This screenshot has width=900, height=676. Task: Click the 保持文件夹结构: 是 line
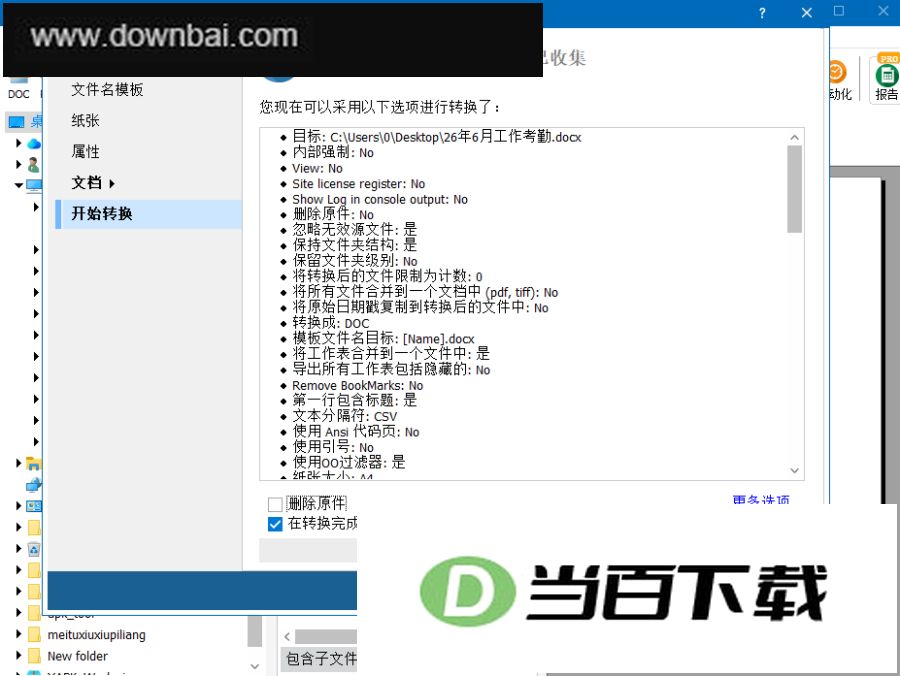click(x=354, y=245)
